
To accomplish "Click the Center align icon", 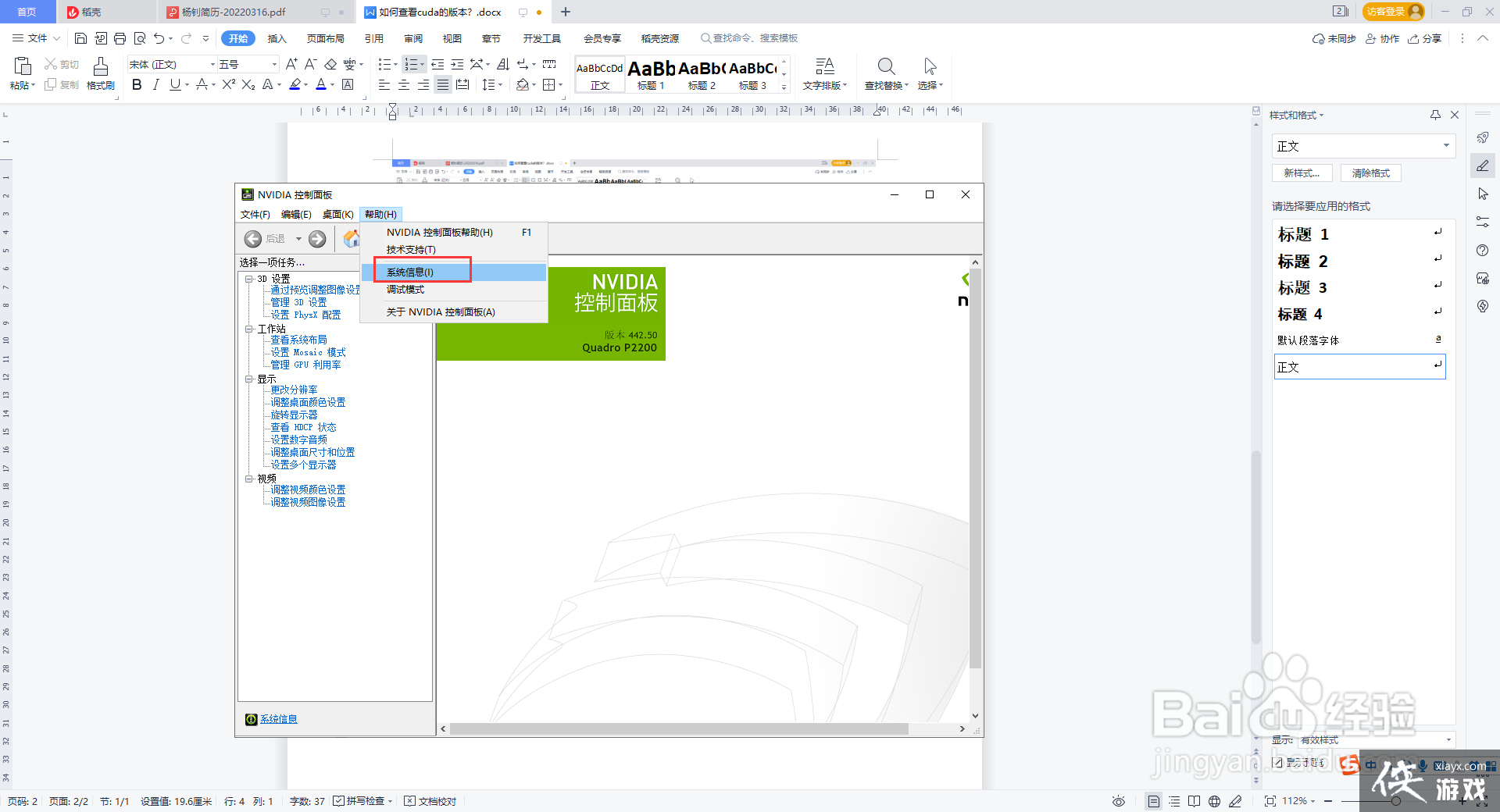I will coord(404,84).
